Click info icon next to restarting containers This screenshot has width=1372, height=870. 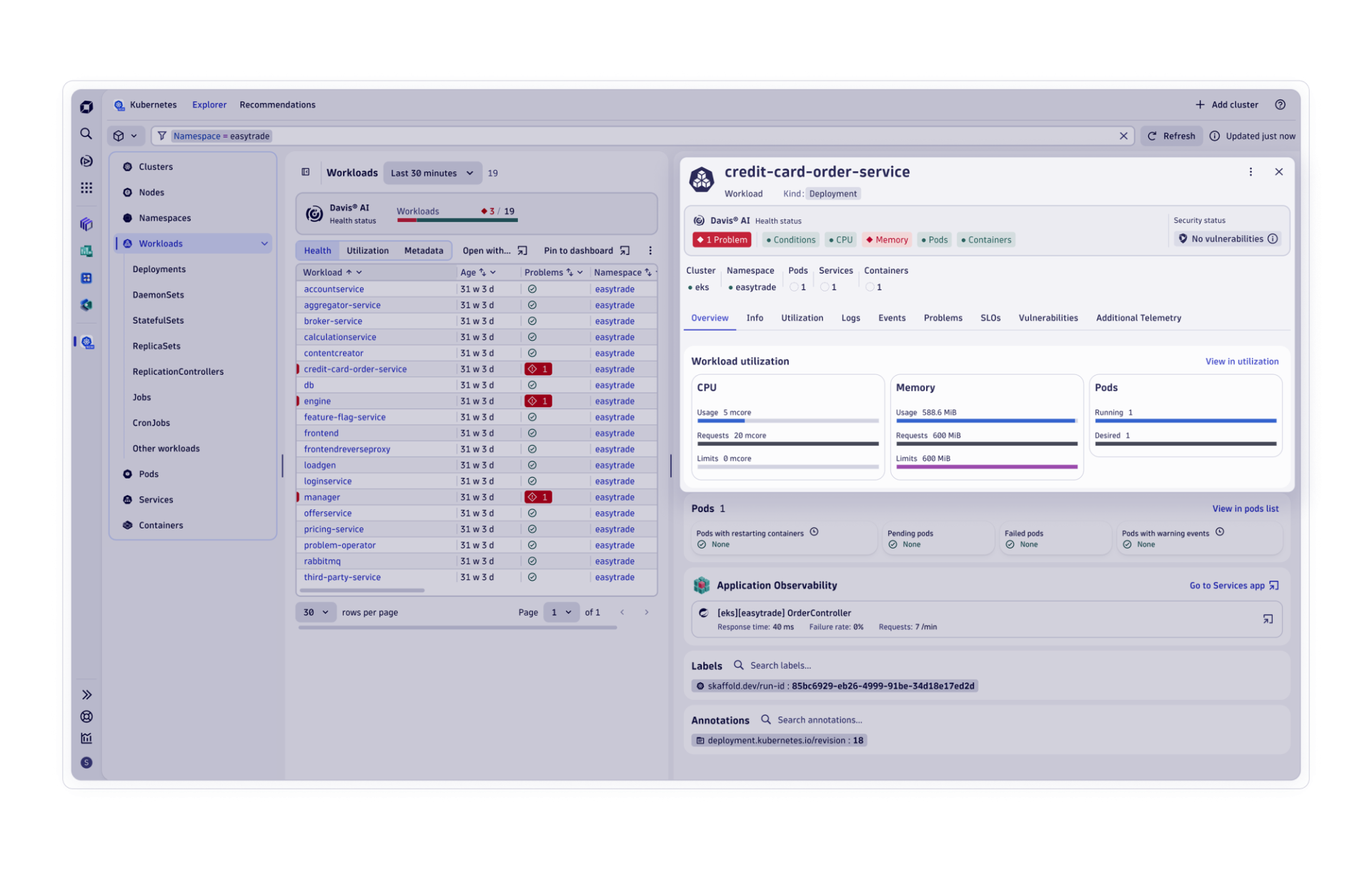pyautogui.click(x=813, y=532)
